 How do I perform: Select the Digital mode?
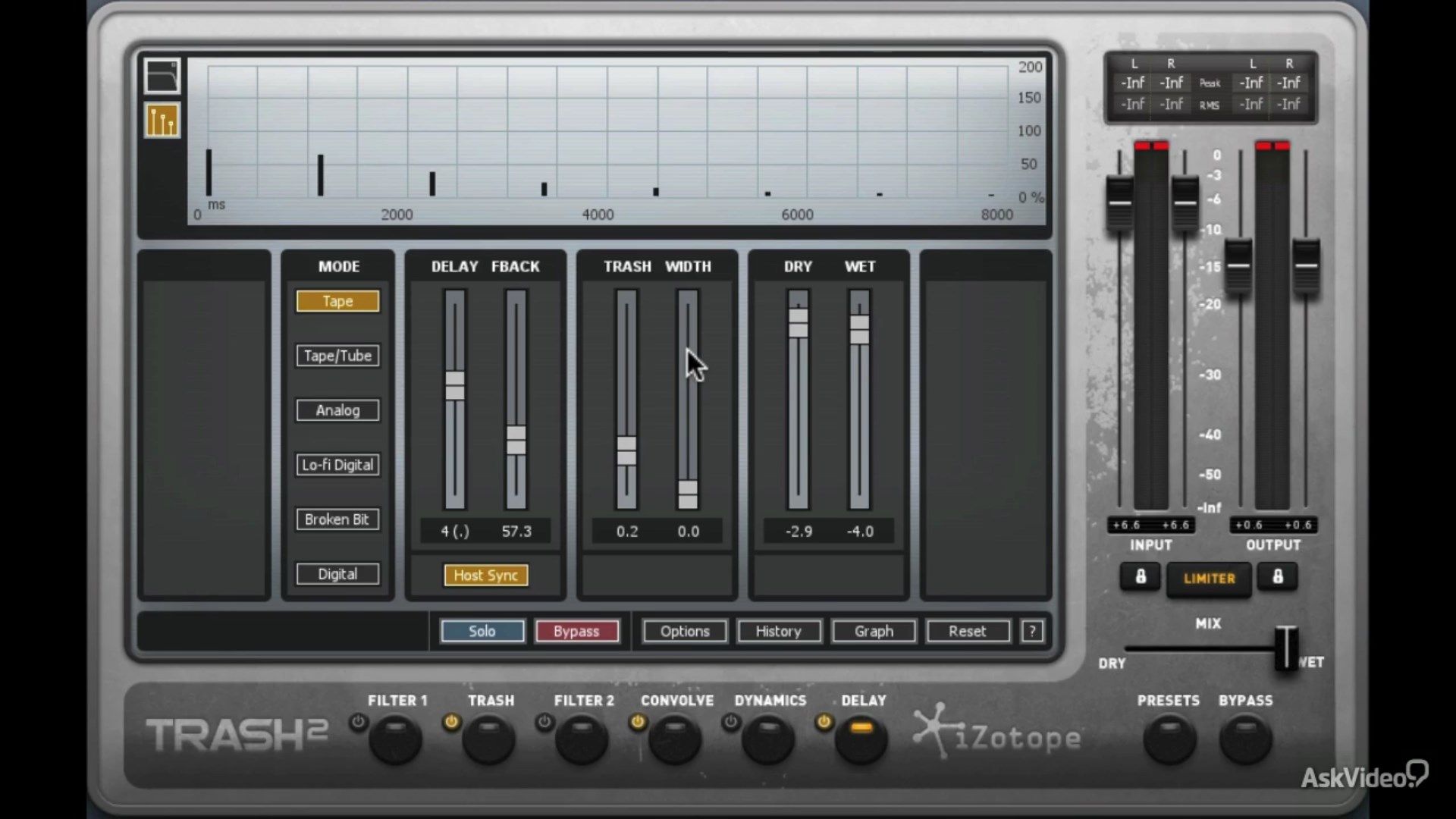tap(338, 573)
